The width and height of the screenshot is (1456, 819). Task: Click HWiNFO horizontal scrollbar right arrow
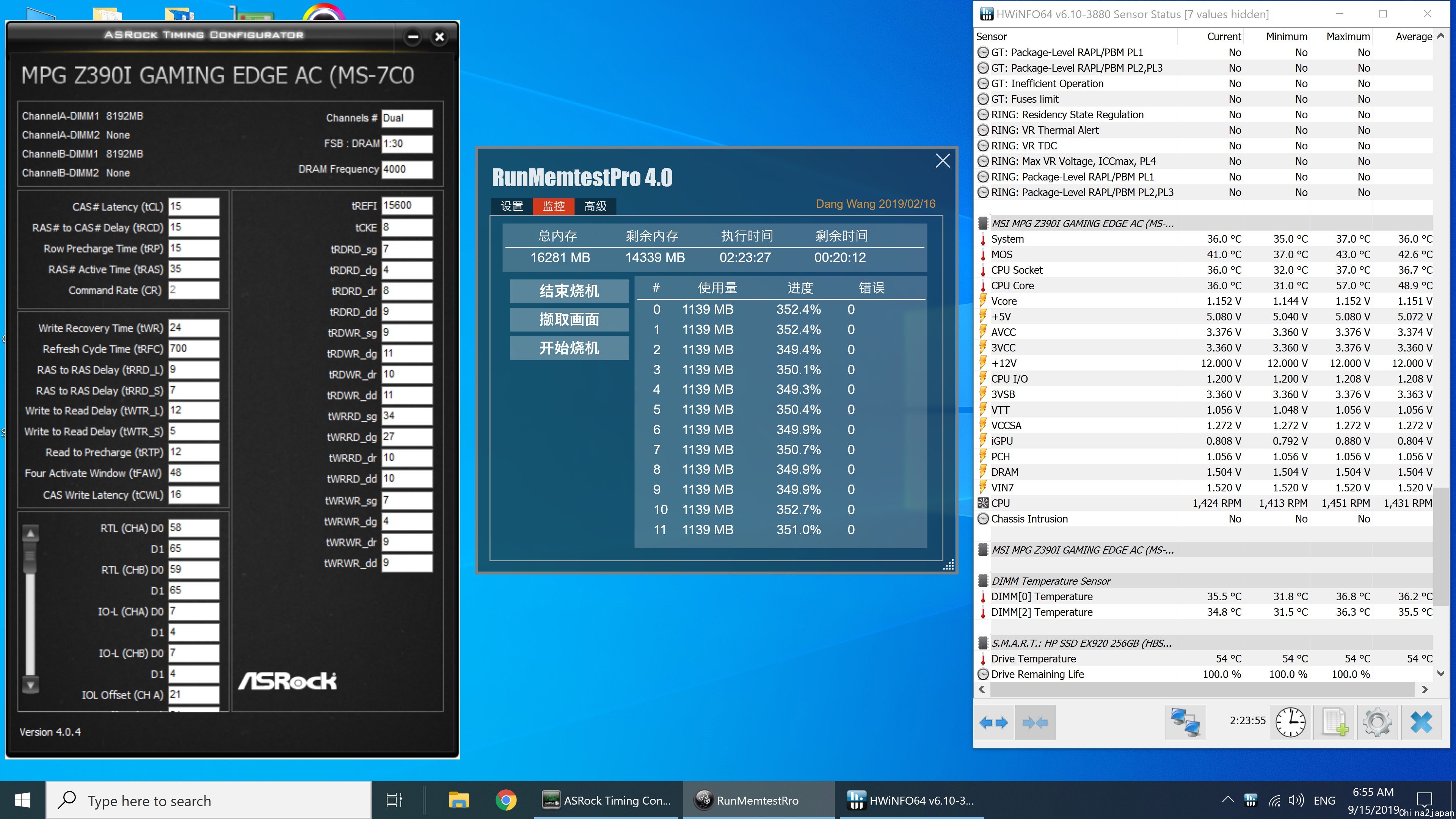1425,689
